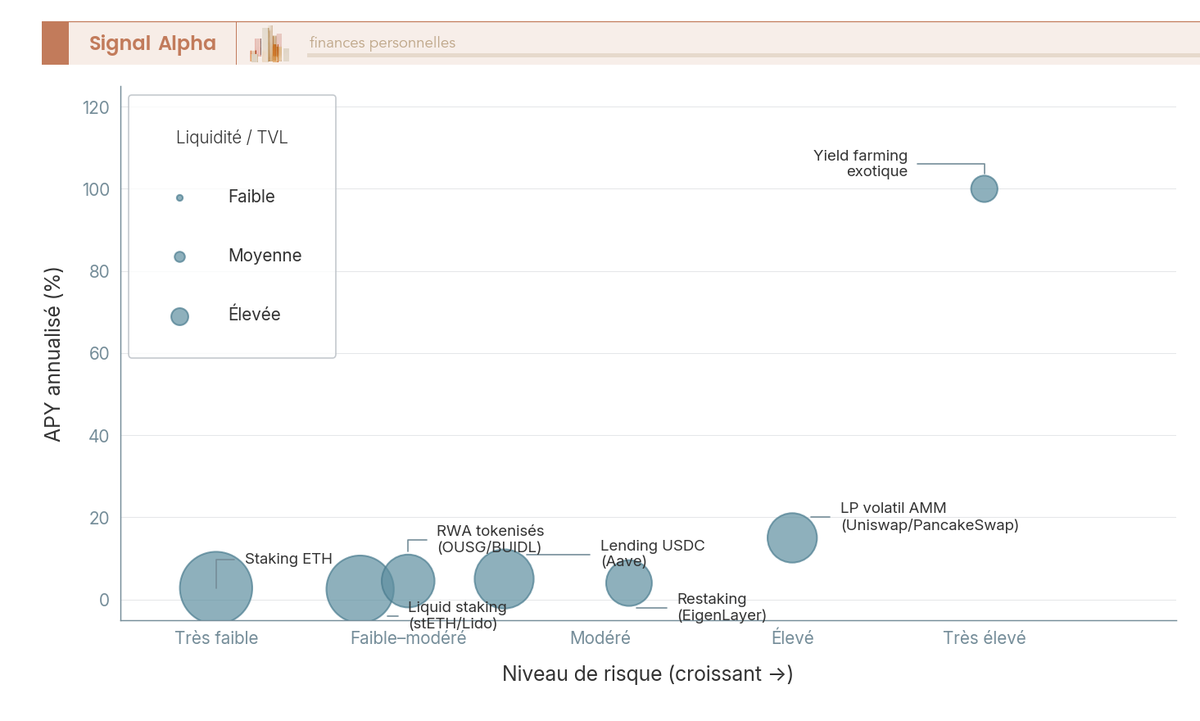Click the Faible legend marker
Image resolution: width=1200 pixels, height=721 pixels.
click(180, 198)
